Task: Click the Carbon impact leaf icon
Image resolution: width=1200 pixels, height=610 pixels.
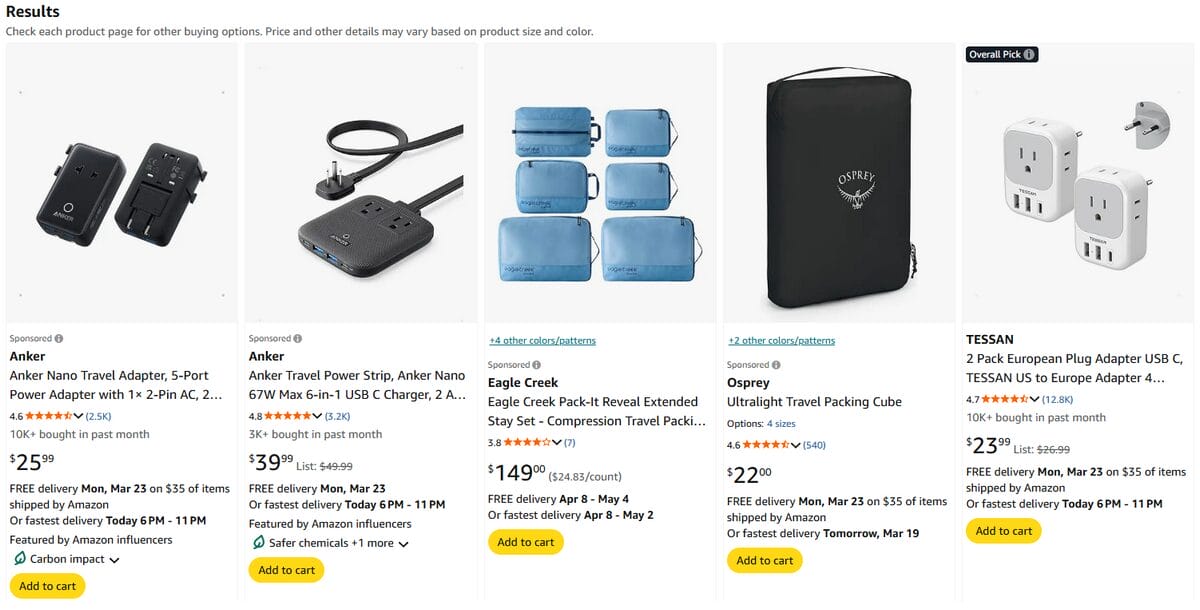Action: pos(18,559)
